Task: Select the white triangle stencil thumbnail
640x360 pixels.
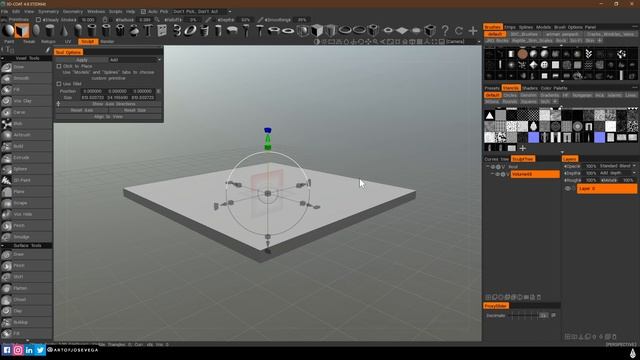Action: pos(489,116)
